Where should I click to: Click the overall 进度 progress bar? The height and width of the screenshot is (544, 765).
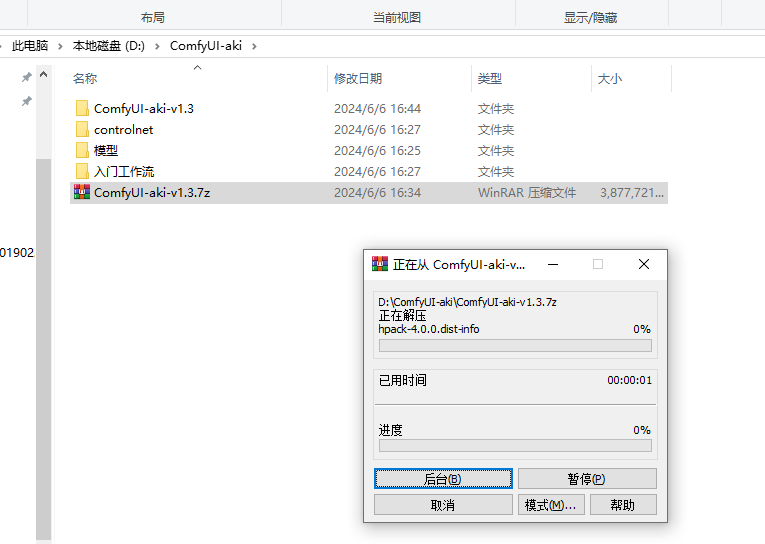[515, 445]
